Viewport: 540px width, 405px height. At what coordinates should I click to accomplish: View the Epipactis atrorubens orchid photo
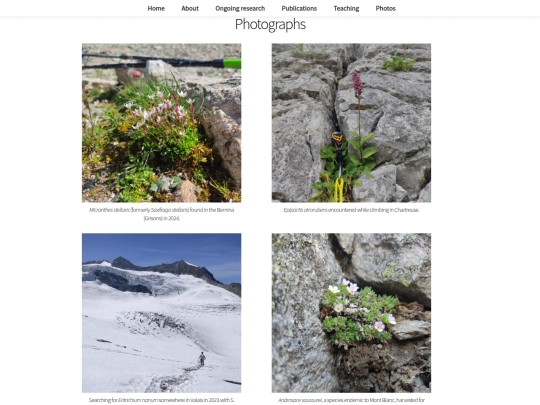[351, 123]
